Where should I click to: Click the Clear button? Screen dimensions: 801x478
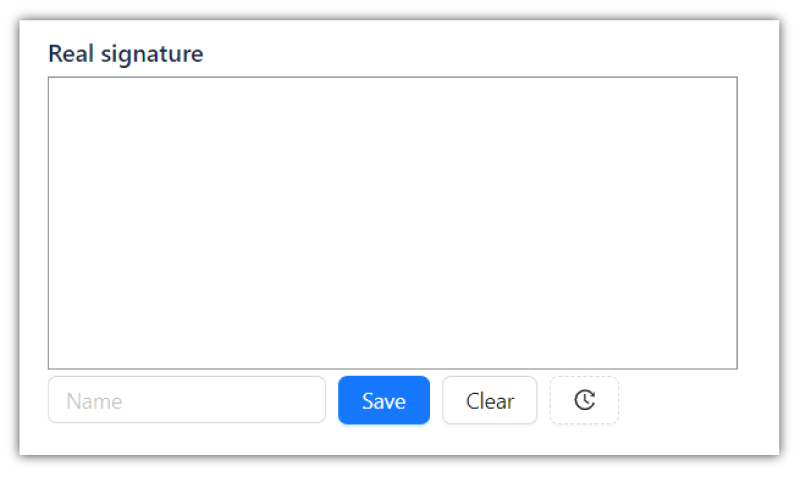489,400
